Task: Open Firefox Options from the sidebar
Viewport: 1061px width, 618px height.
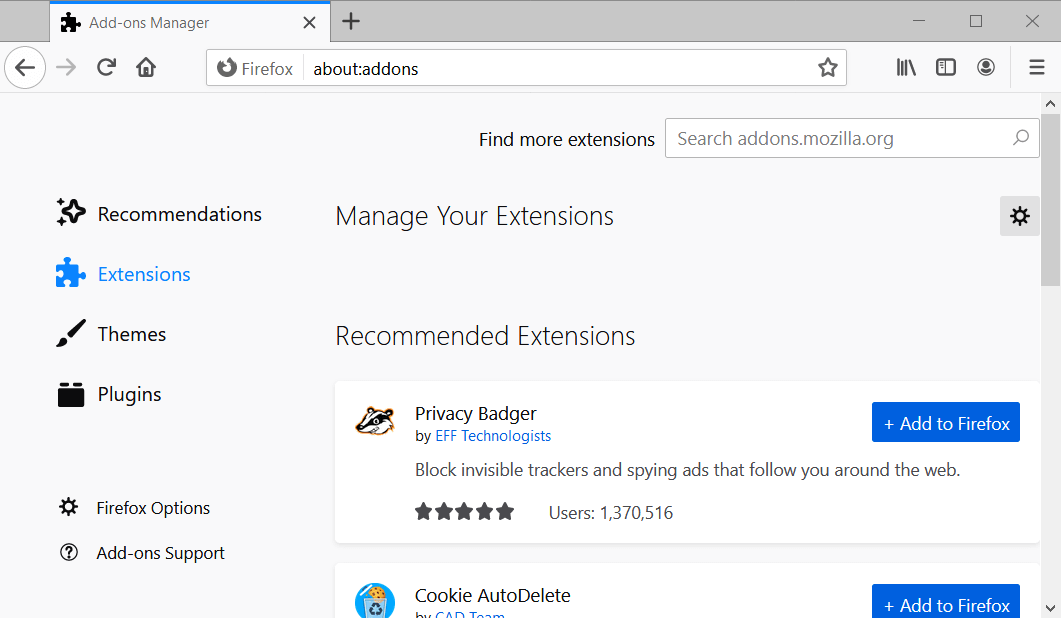Action: point(153,507)
